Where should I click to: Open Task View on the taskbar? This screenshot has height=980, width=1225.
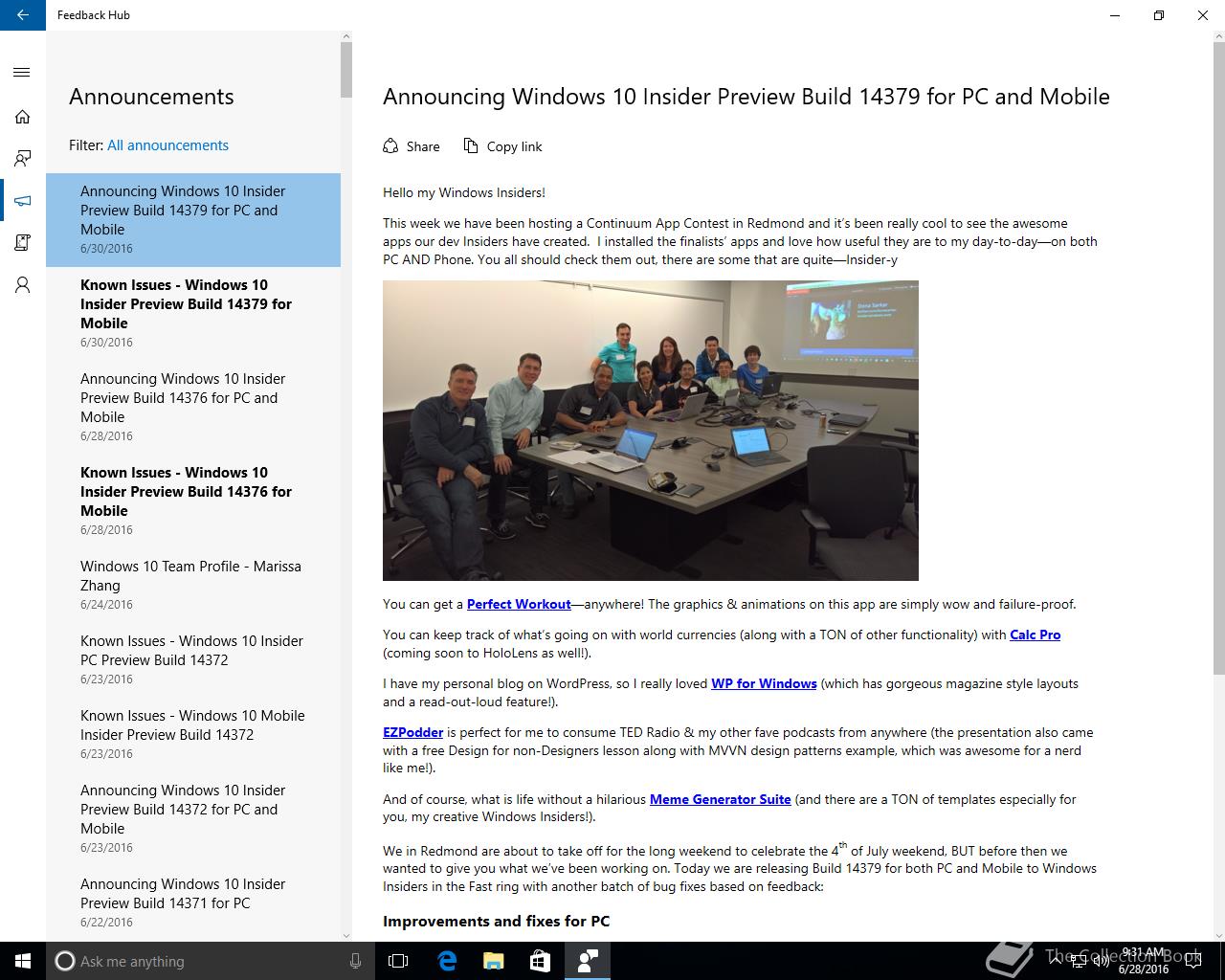(398, 961)
